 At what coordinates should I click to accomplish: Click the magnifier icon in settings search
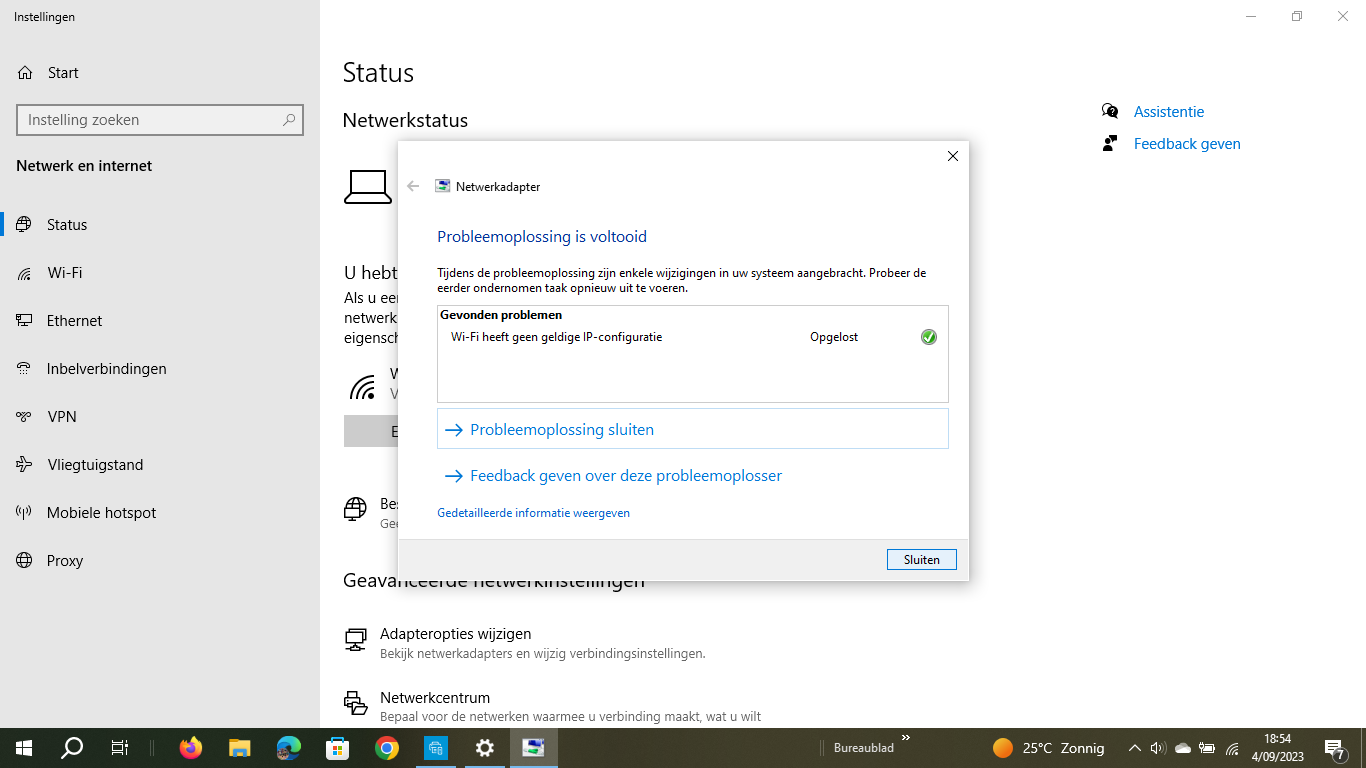pos(289,120)
